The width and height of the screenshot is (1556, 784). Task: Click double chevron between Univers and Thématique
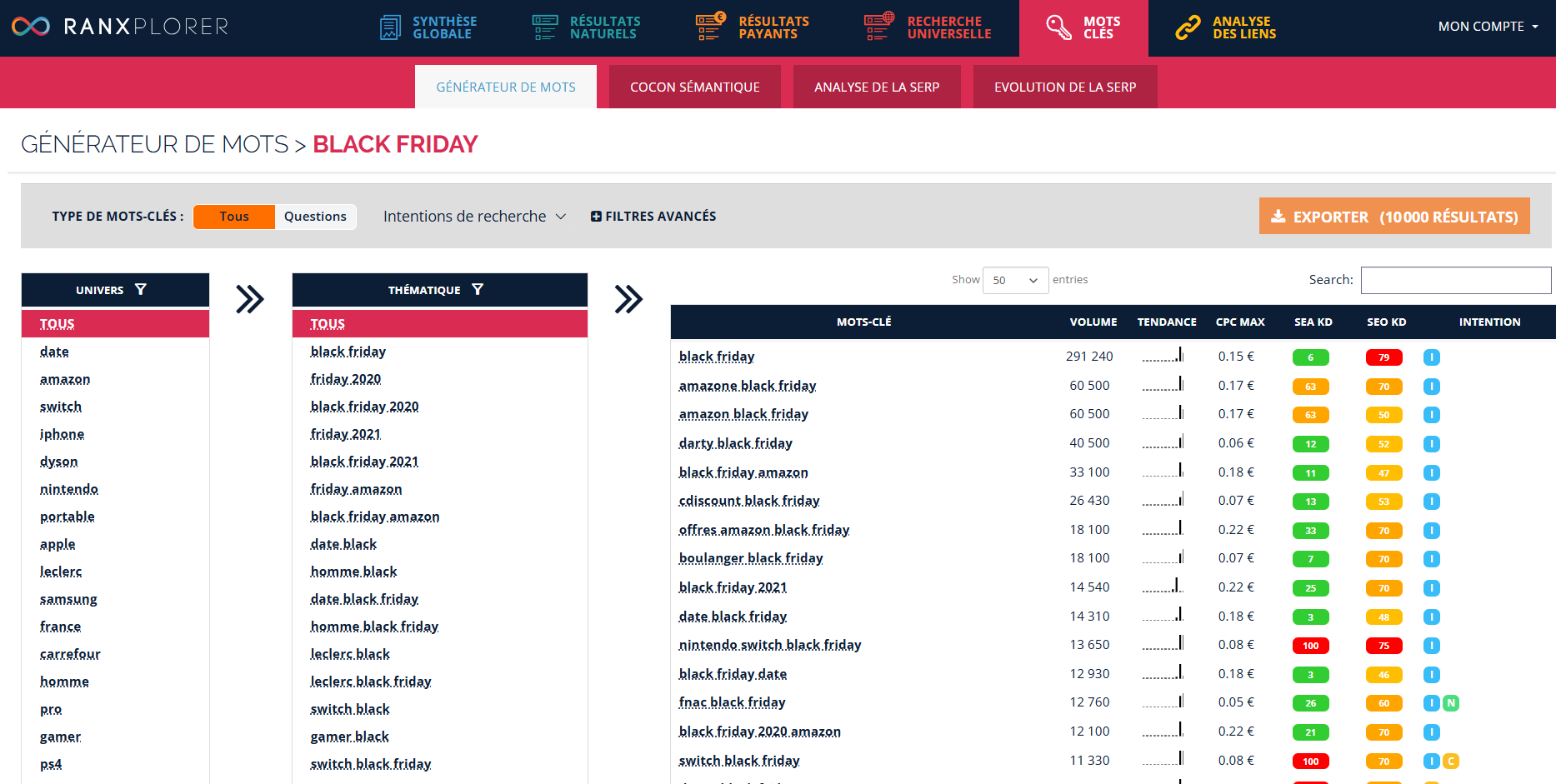pyautogui.click(x=250, y=299)
